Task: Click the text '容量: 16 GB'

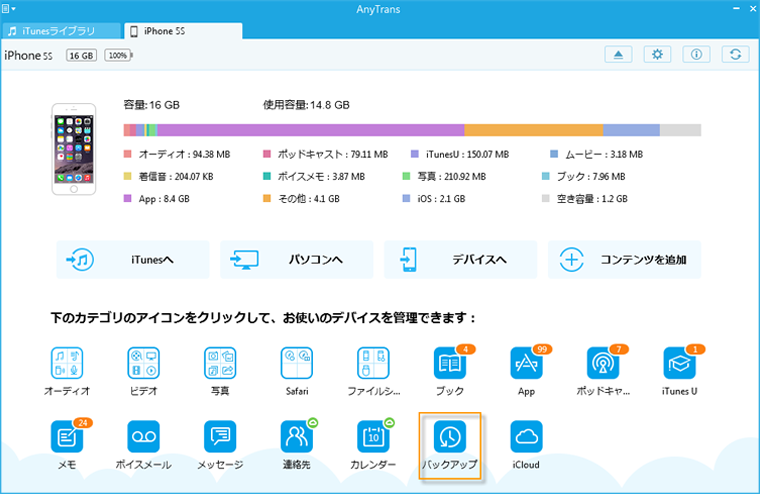Action: 152,105
